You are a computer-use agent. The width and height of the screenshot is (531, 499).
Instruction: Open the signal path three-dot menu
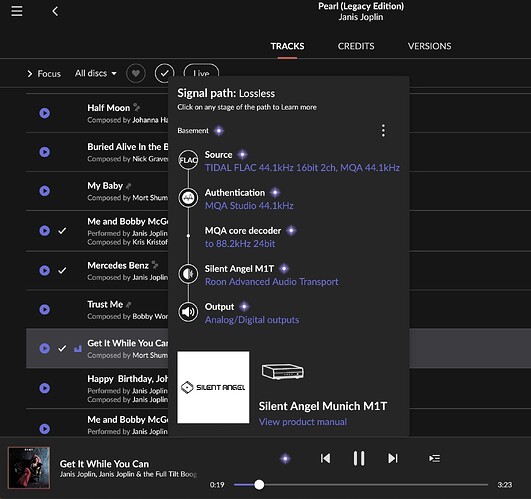click(x=383, y=130)
